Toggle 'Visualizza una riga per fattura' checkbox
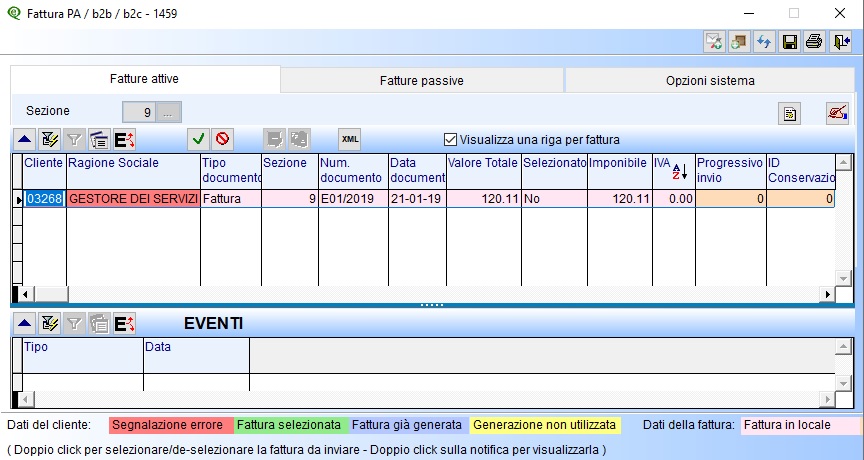 pyautogui.click(x=450, y=139)
